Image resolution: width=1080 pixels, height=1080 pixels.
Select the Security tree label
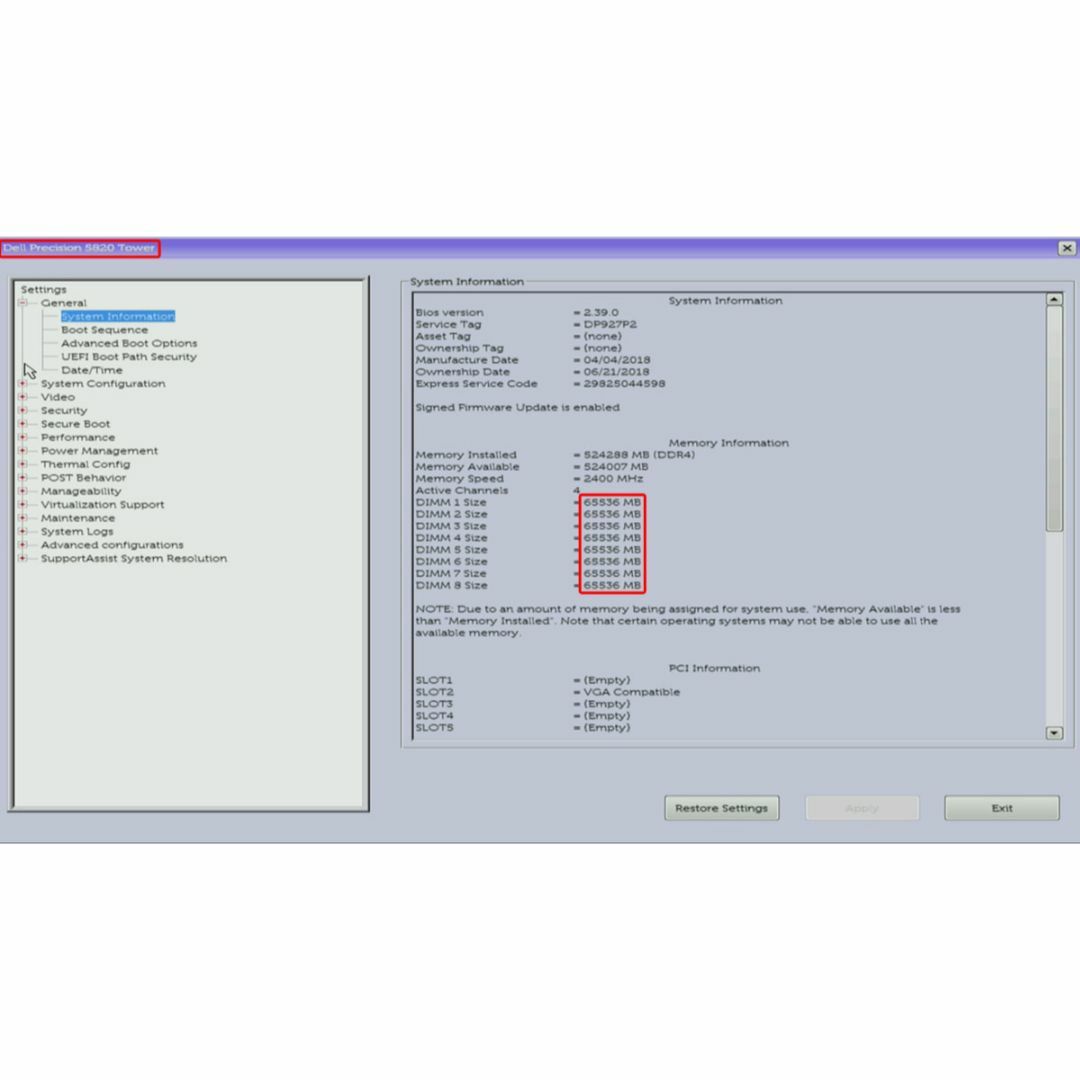[x=64, y=411]
